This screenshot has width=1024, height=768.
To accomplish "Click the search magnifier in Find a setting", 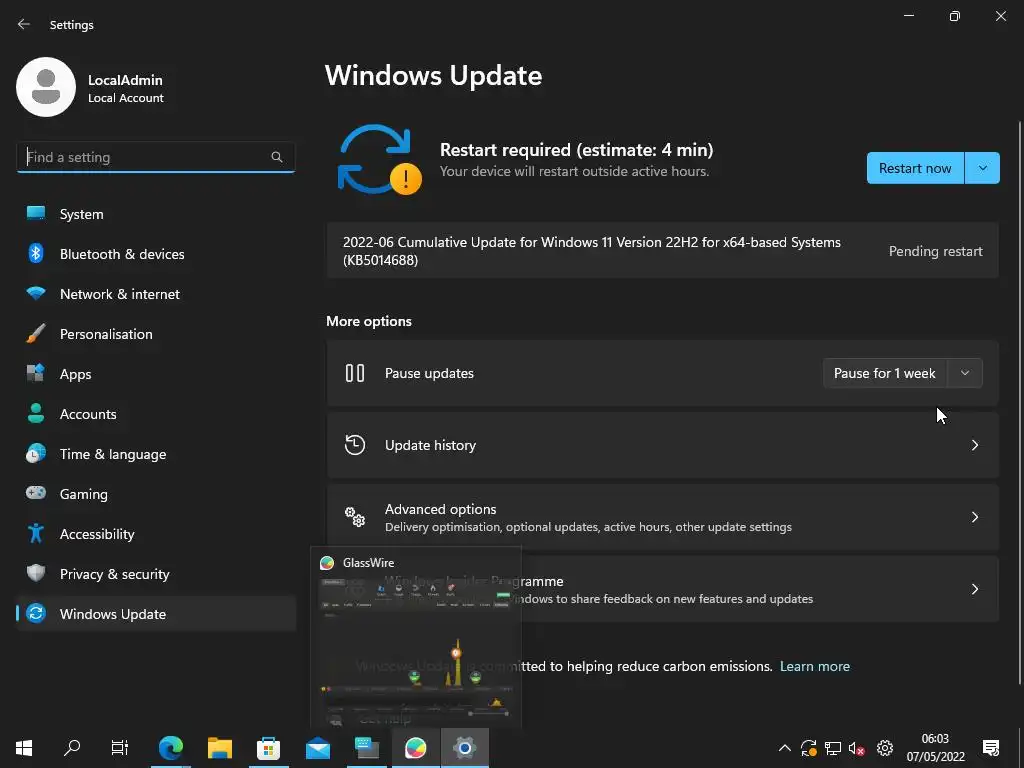I will coord(277,157).
